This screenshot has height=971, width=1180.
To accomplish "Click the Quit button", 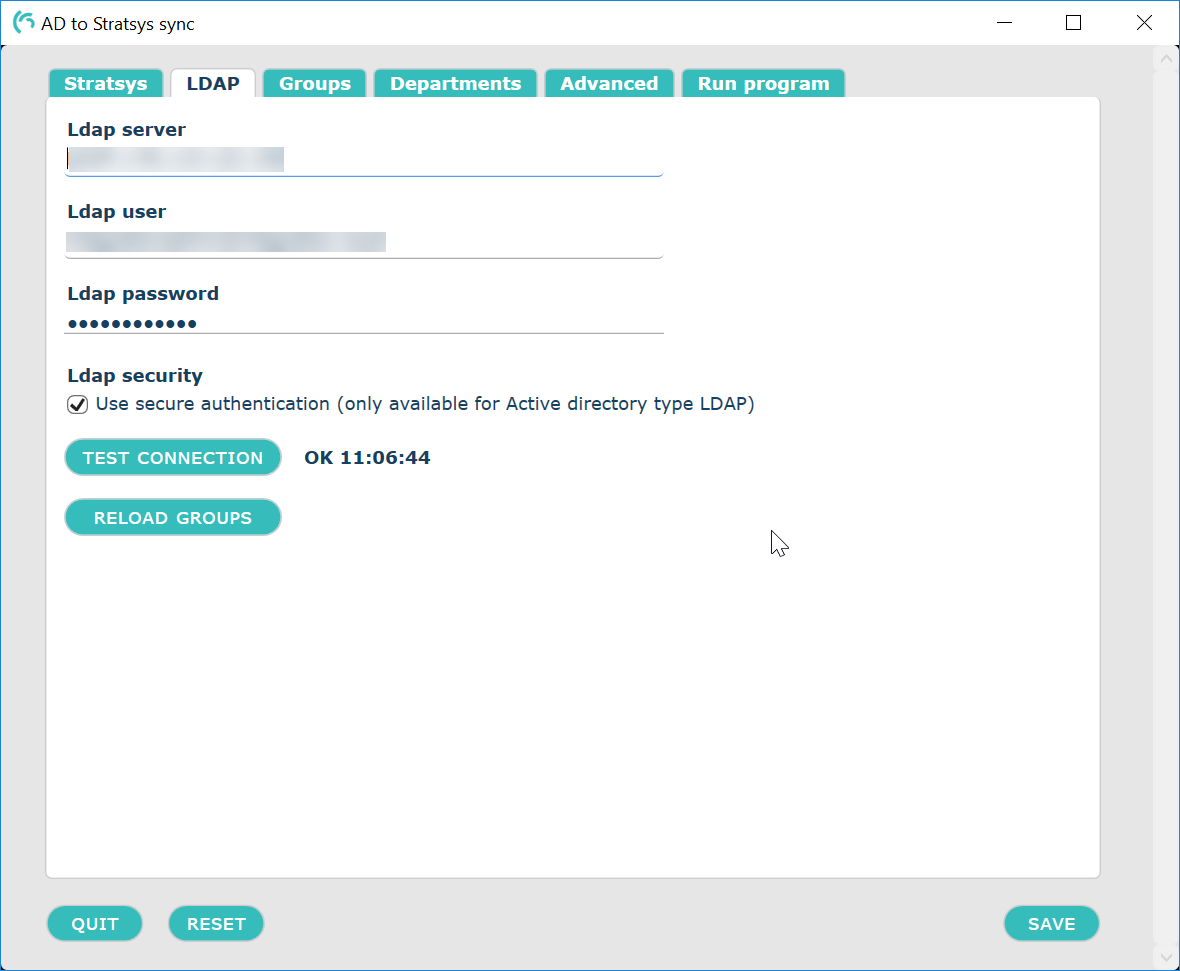I will [95, 924].
